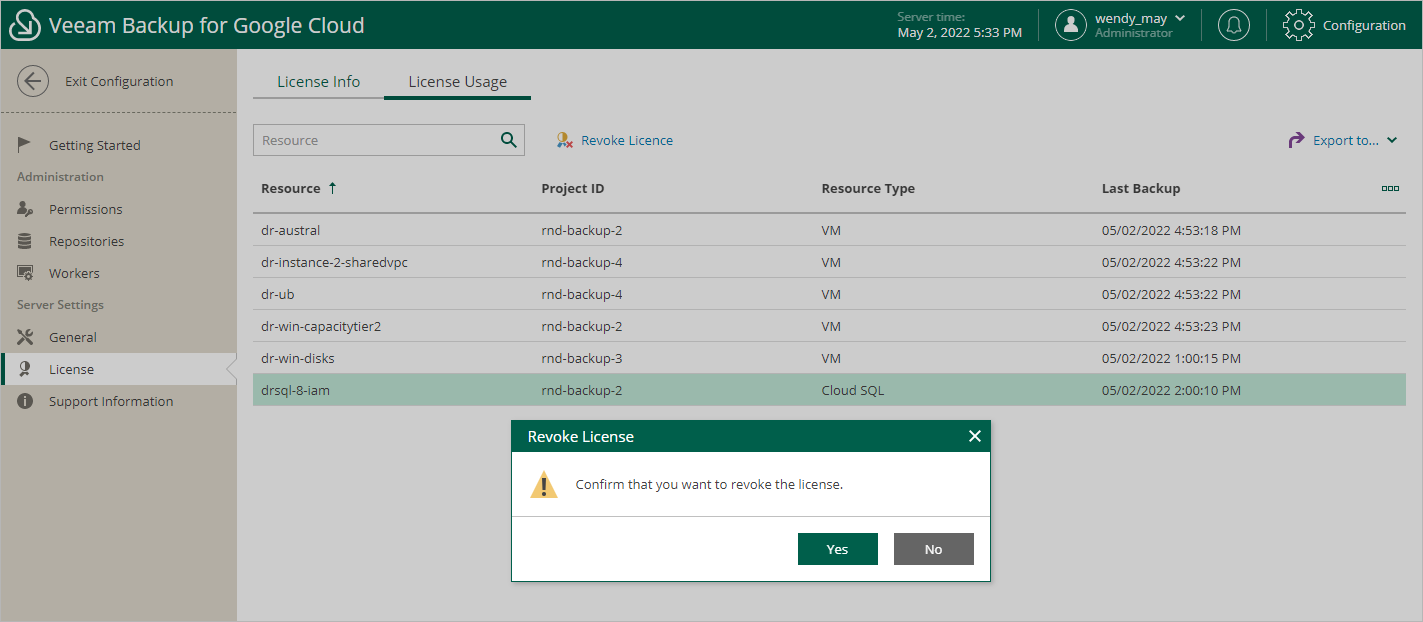Click the Configuration gear icon

pos(1298,25)
